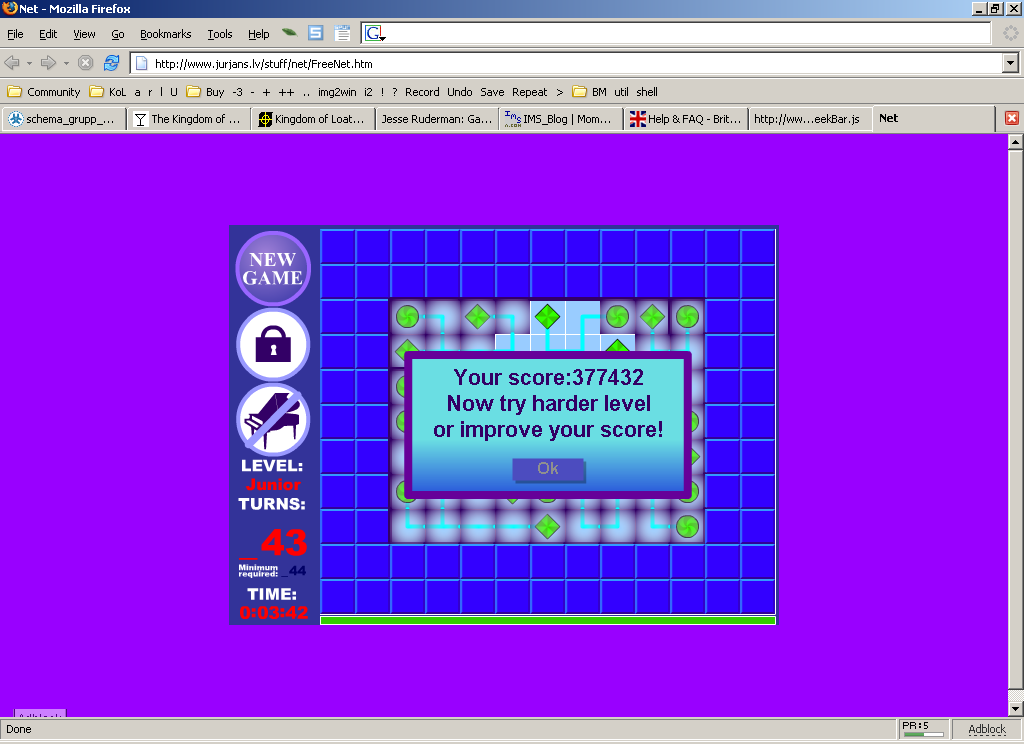Image resolution: width=1024 pixels, height=744 pixels.
Task: Click the Back navigation arrow
Action: [x=12, y=63]
